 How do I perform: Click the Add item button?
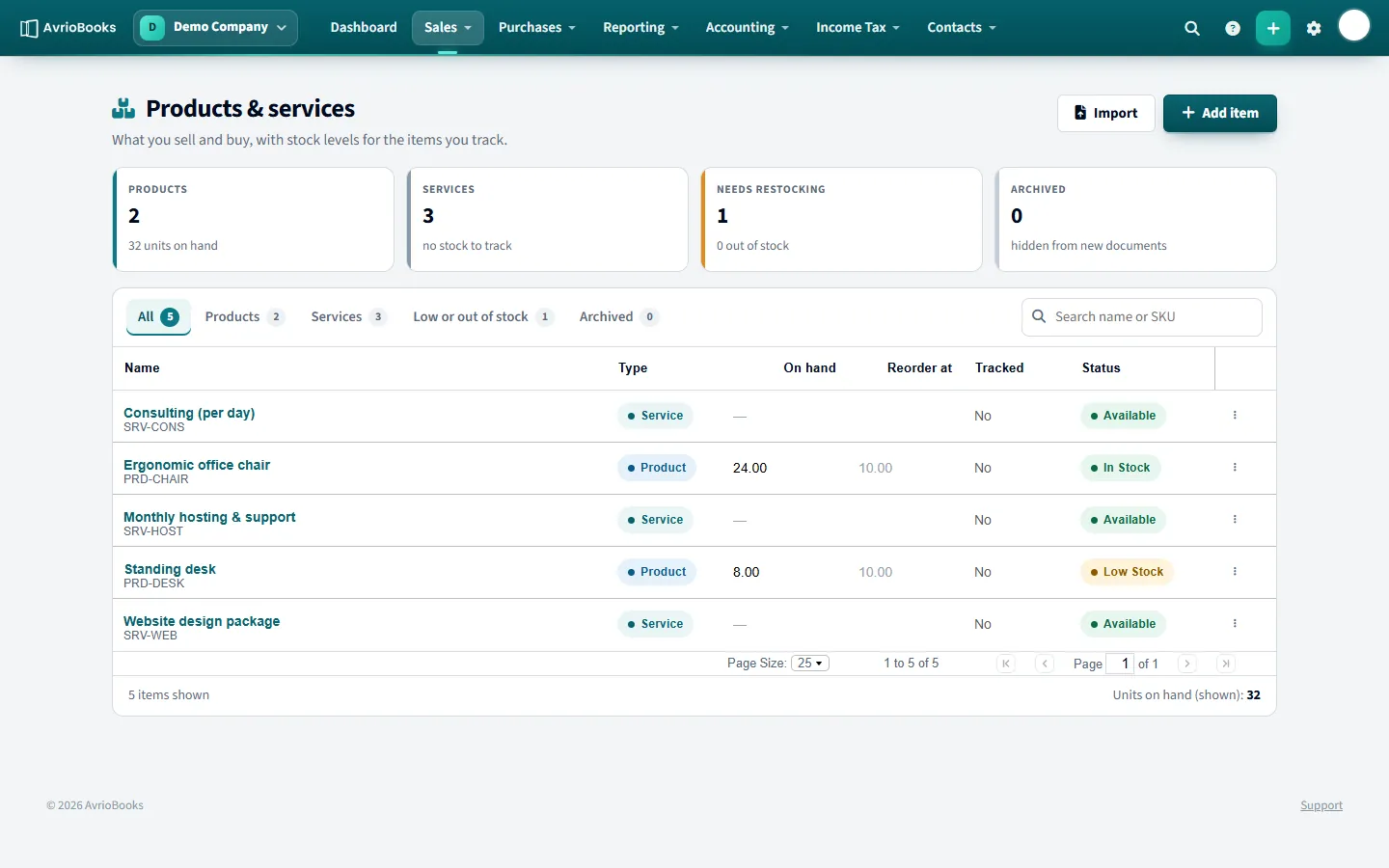pyautogui.click(x=1219, y=113)
